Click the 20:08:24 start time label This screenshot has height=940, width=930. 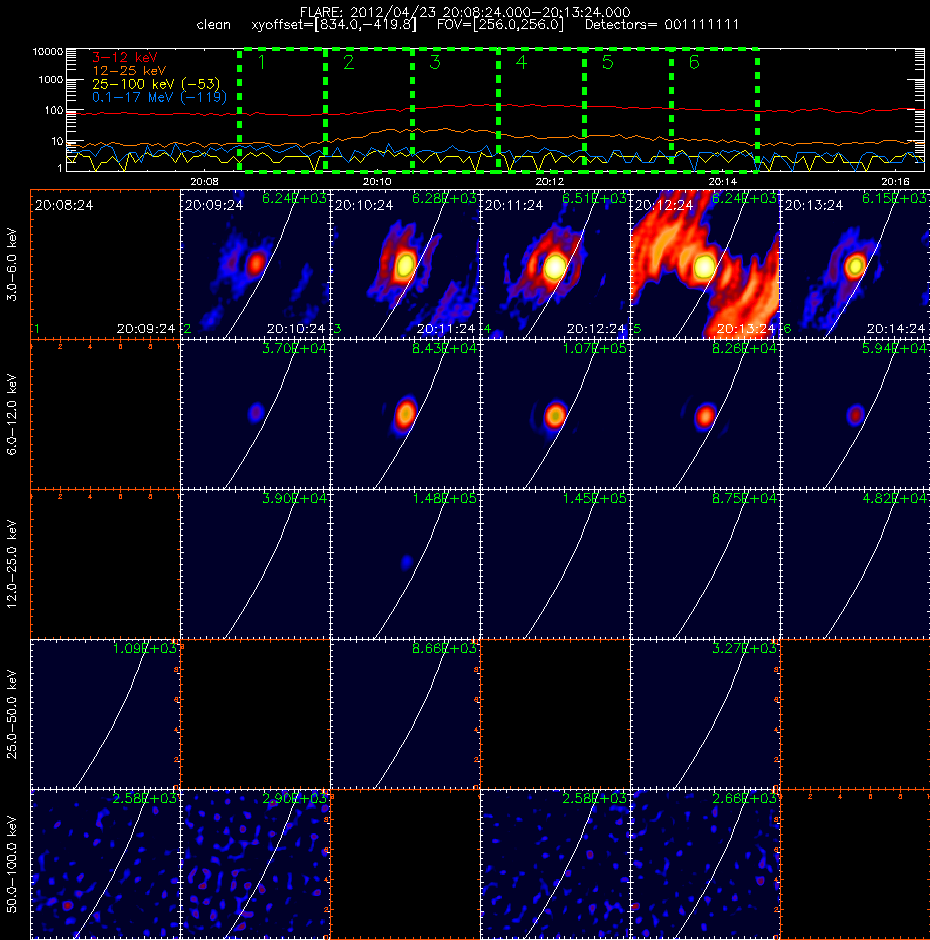coord(64,206)
